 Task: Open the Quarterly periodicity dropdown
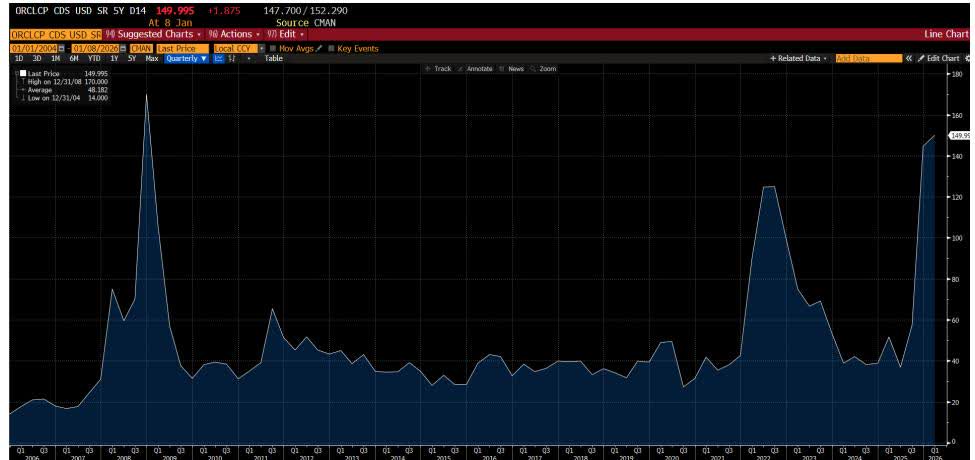click(x=186, y=58)
